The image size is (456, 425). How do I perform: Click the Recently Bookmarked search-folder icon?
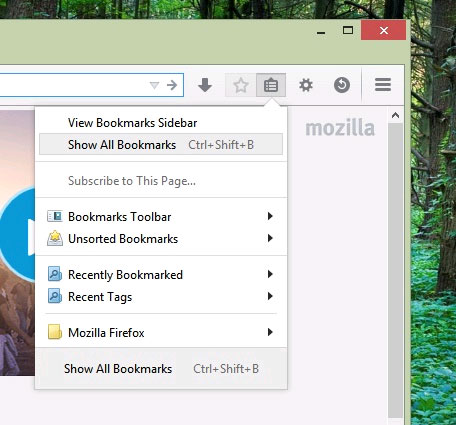[x=55, y=274]
